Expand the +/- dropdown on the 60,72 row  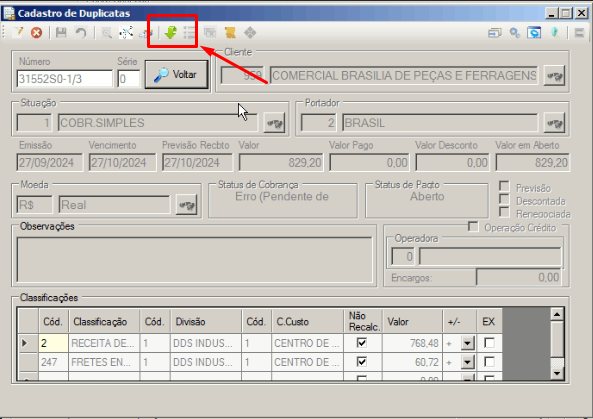(467, 362)
